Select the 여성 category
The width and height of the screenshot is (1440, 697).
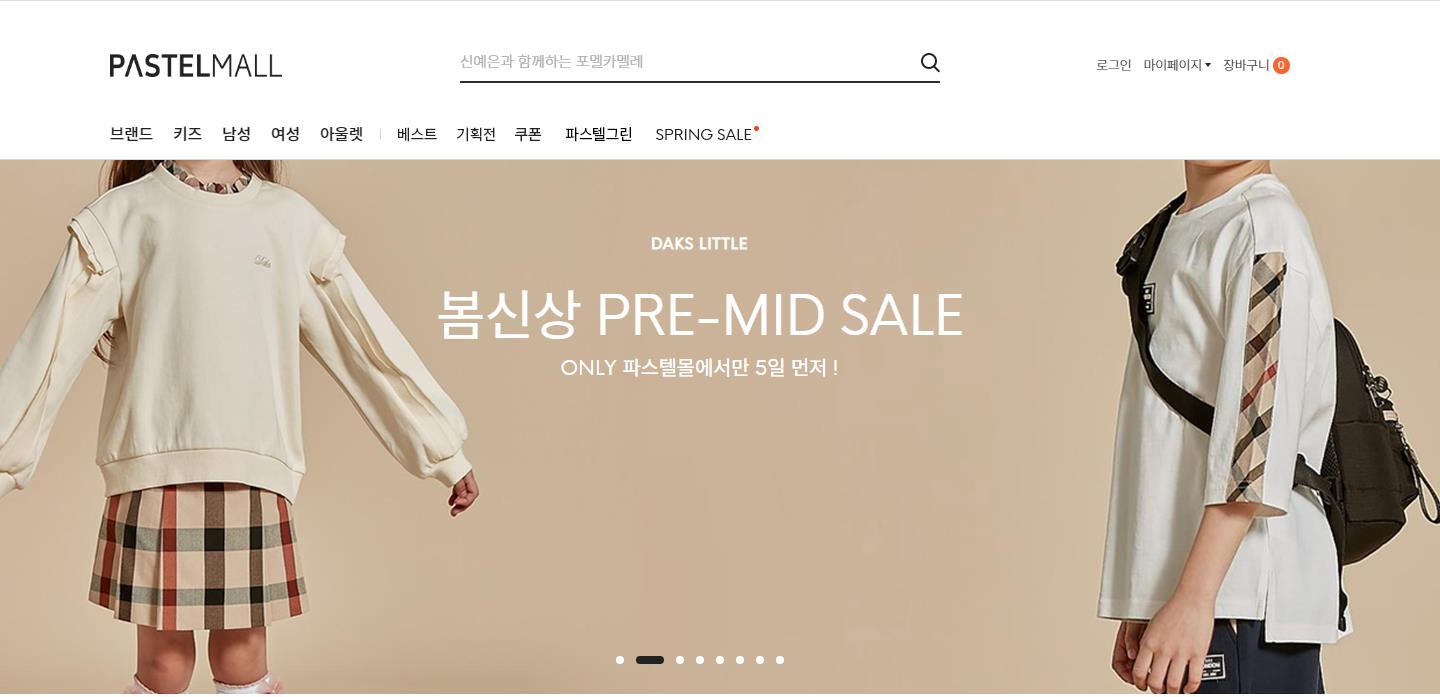[x=285, y=134]
